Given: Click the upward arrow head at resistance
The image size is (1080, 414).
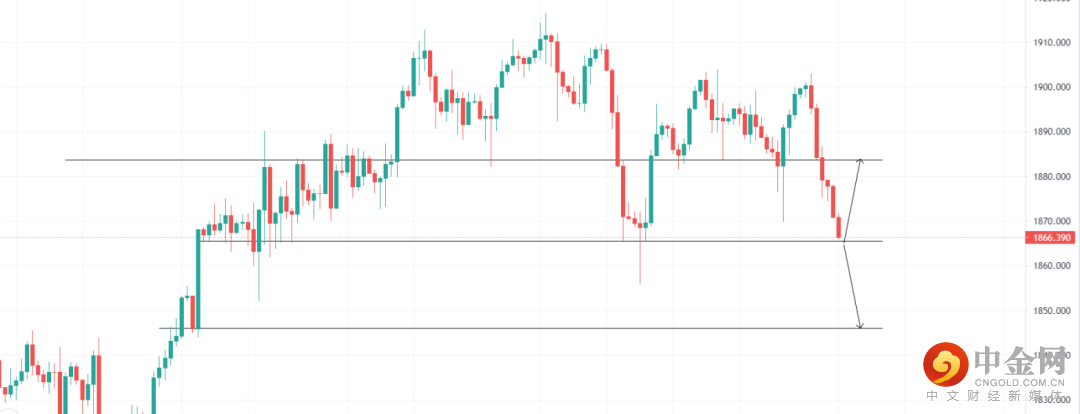Looking at the screenshot, I should point(859,162).
